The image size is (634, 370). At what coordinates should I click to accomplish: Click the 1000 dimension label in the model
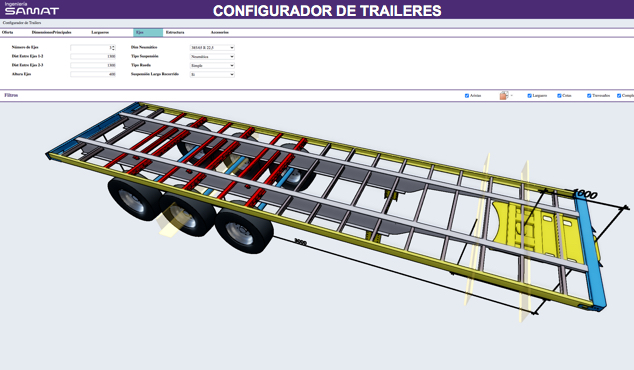(x=585, y=194)
